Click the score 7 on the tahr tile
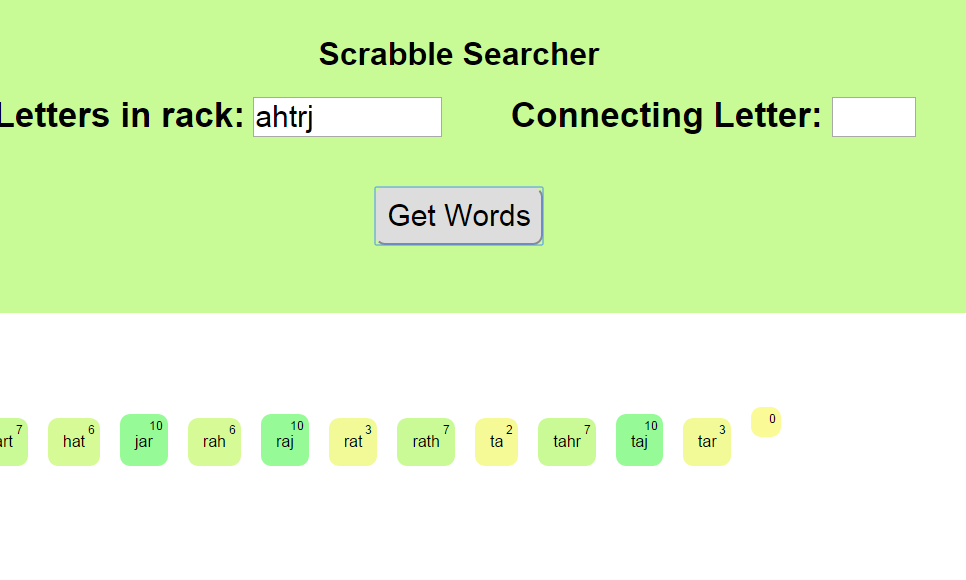966x580 pixels. (x=588, y=430)
